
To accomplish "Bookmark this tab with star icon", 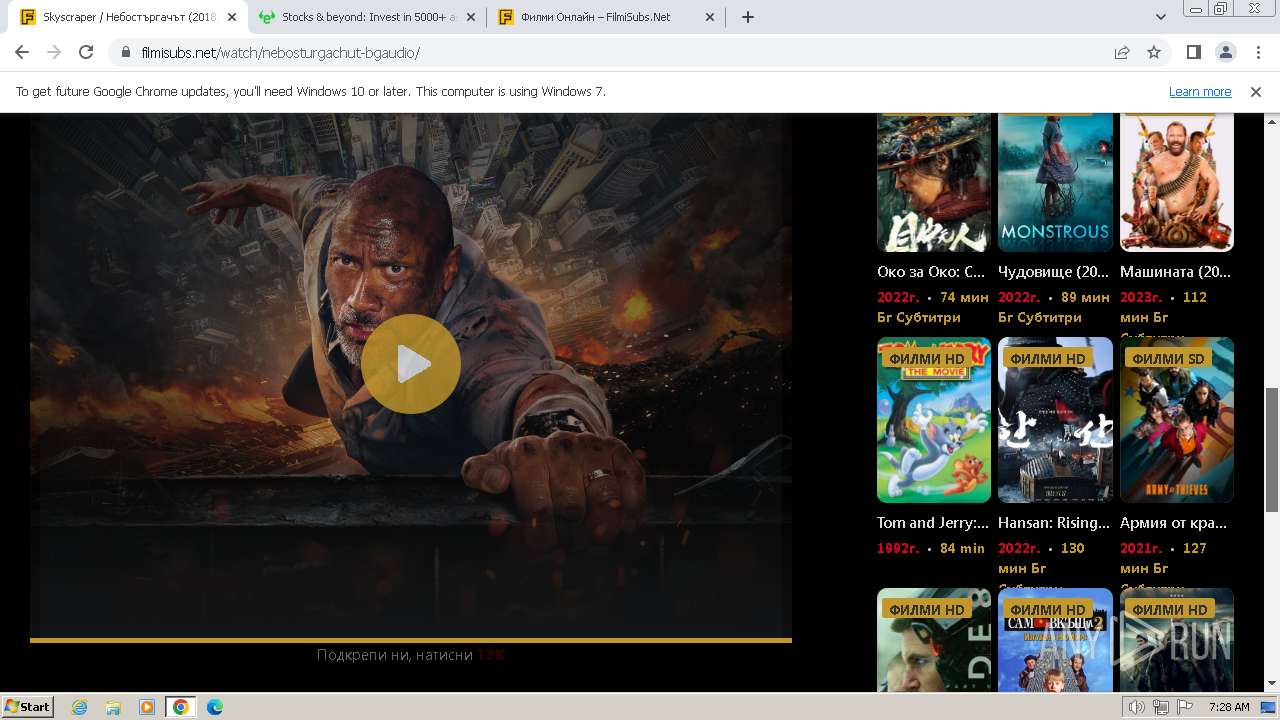I will tap(1154, 52).
